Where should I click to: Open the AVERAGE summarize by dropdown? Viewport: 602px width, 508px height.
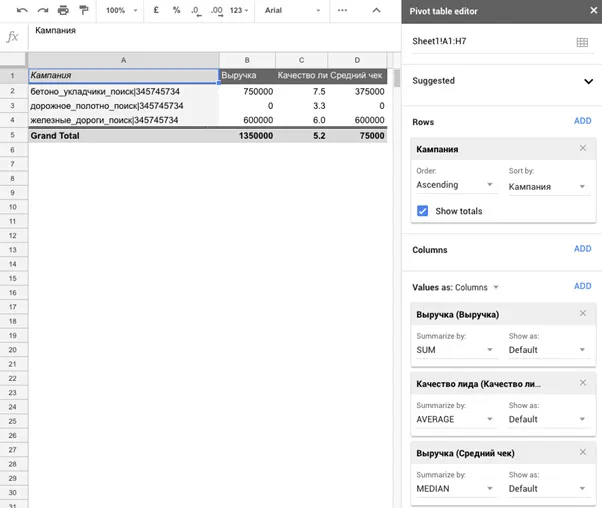pyautogui.click(x=455, y=419)
